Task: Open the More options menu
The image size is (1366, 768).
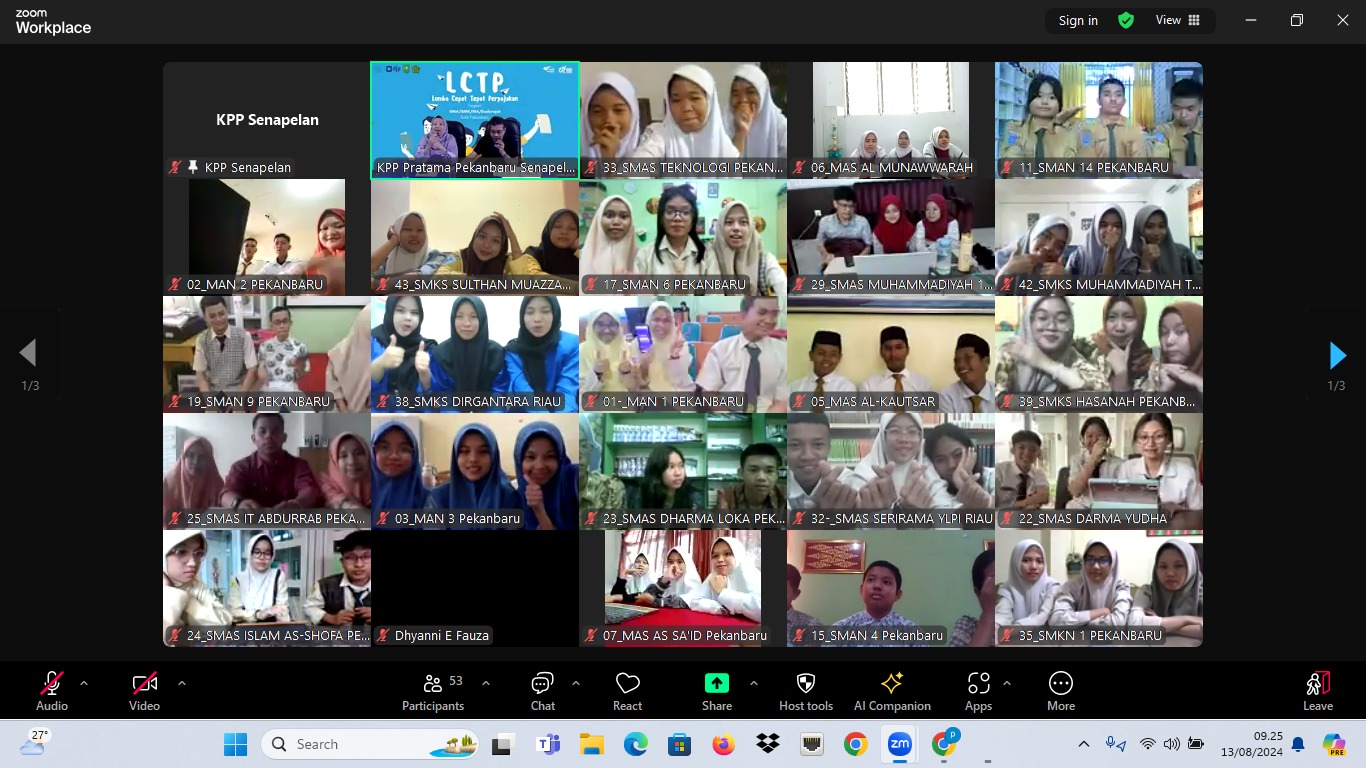Action: (x=1060, y=691)
